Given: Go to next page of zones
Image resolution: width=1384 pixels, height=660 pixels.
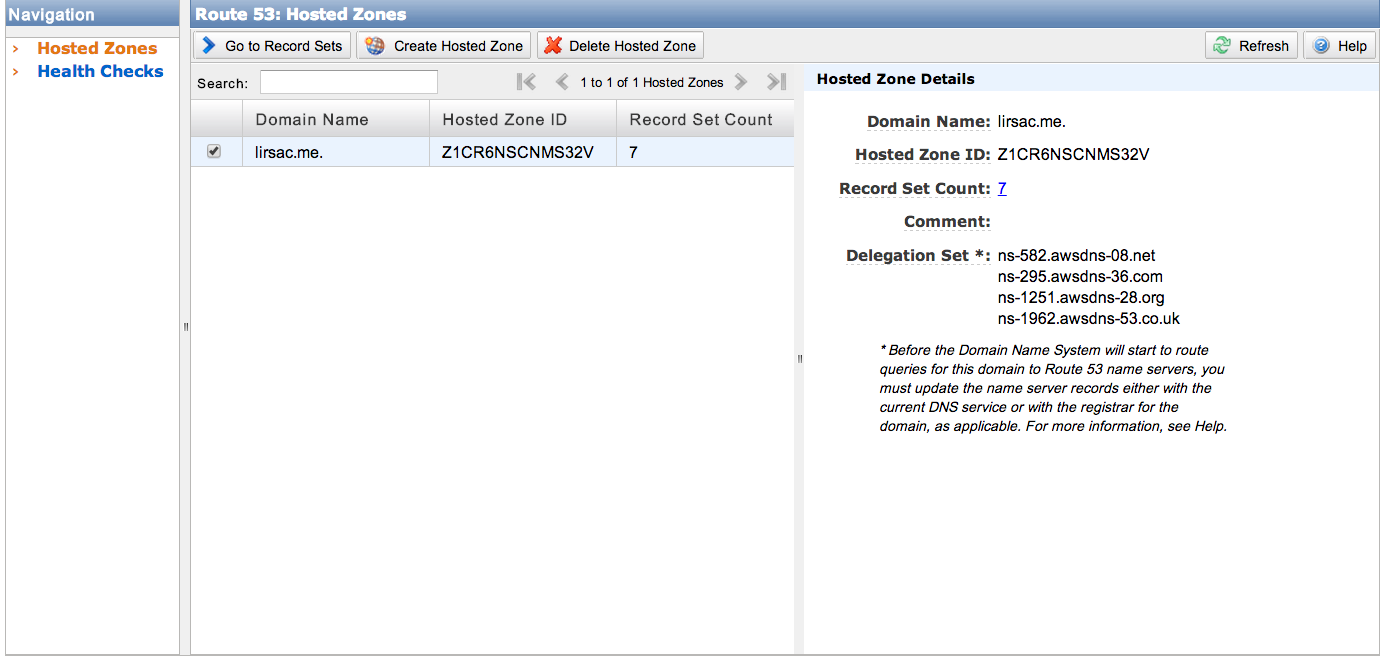Looking at the screenshot, I should coord(741,82).
